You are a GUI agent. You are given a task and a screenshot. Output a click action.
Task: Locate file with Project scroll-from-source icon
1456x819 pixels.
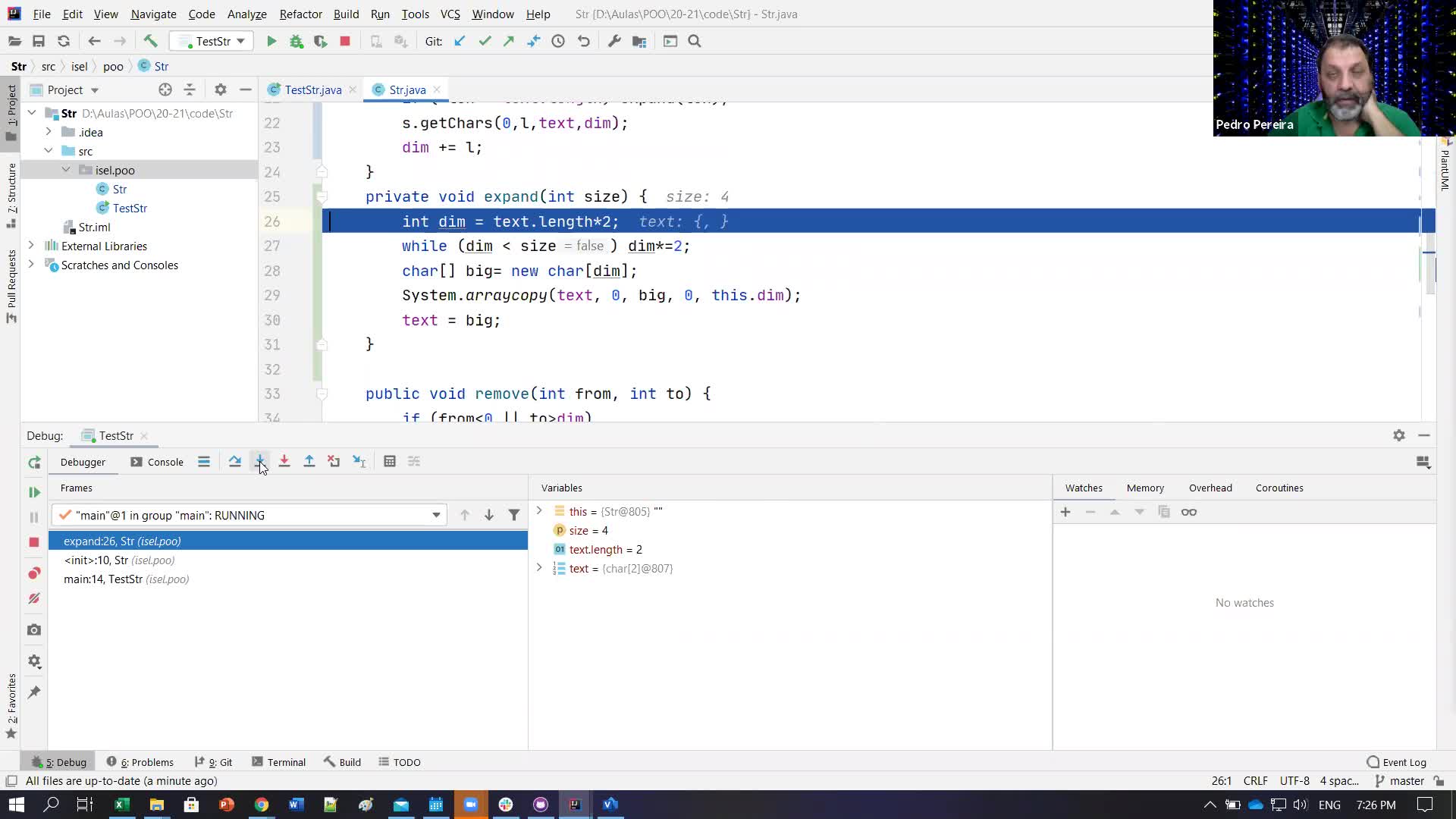click(165, 89)
